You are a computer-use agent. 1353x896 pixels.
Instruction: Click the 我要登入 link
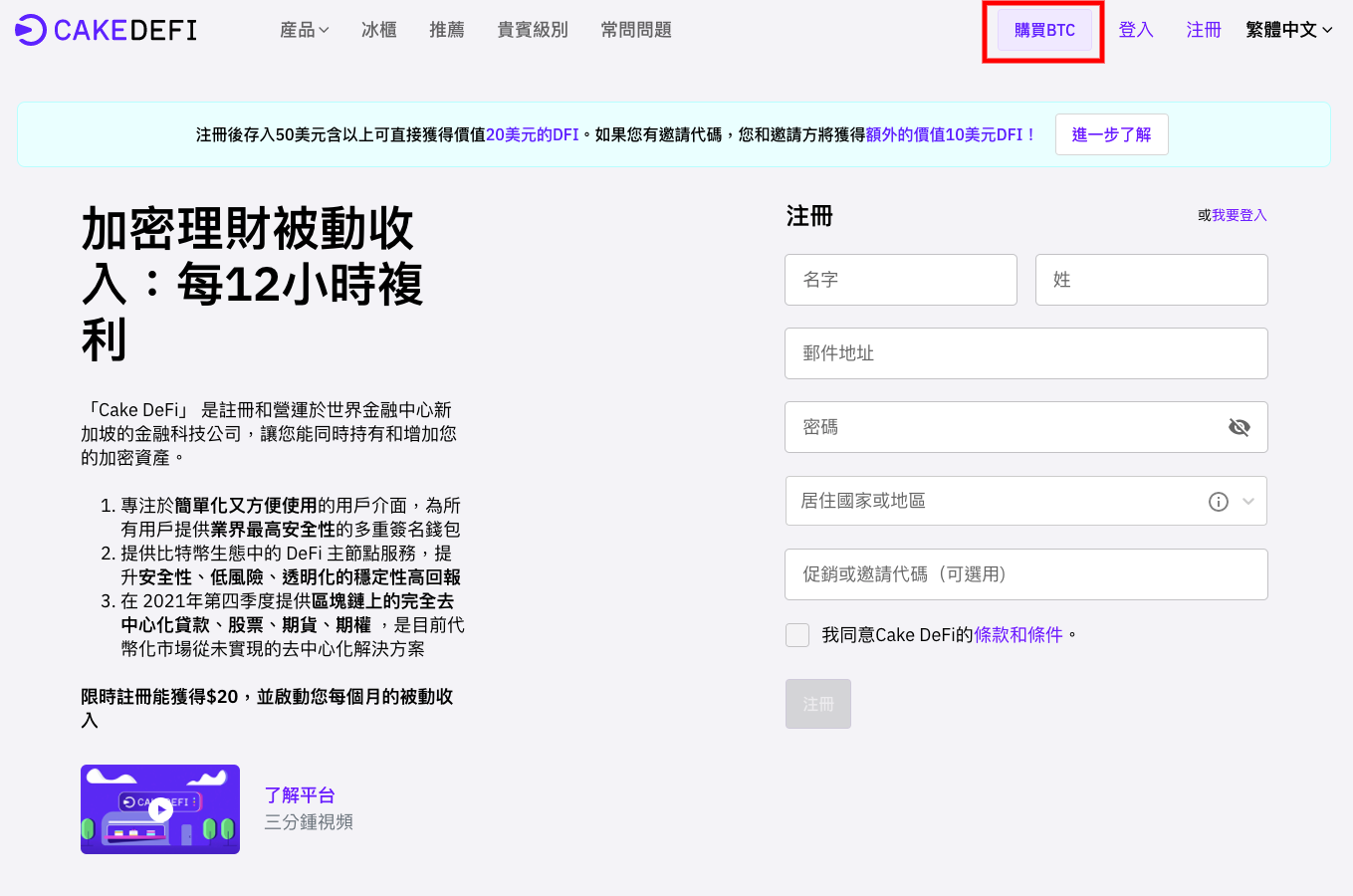click(x=1239, y=215)
